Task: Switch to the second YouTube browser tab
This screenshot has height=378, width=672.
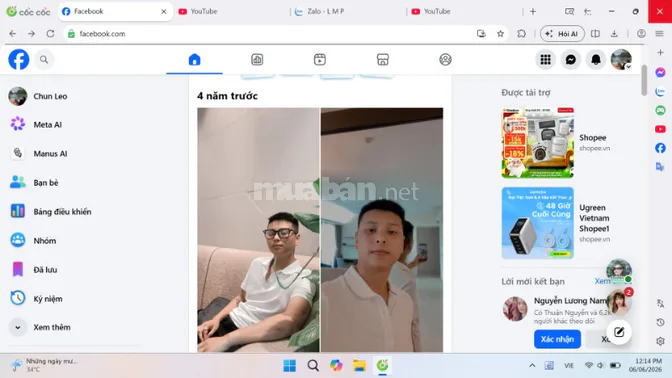Action: [x=465, y=12]
